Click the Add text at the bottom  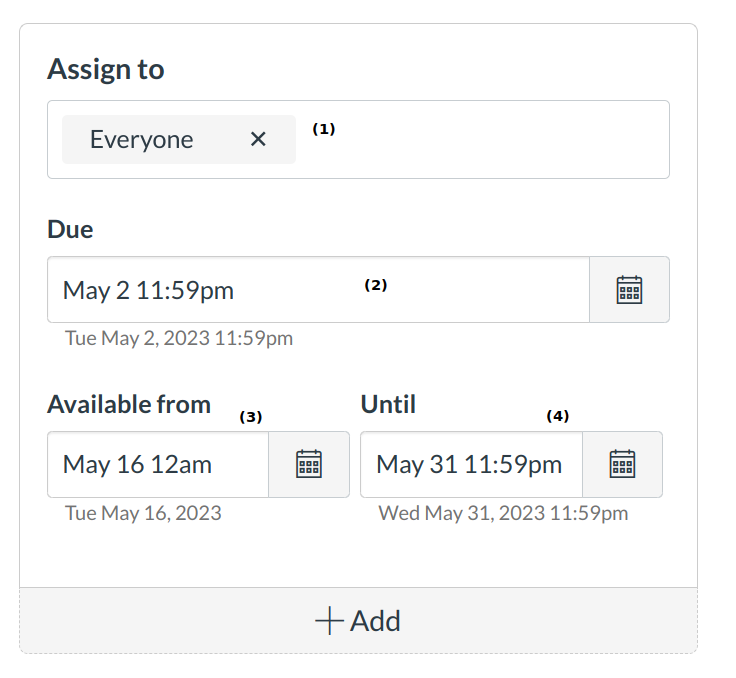(375, 621)
